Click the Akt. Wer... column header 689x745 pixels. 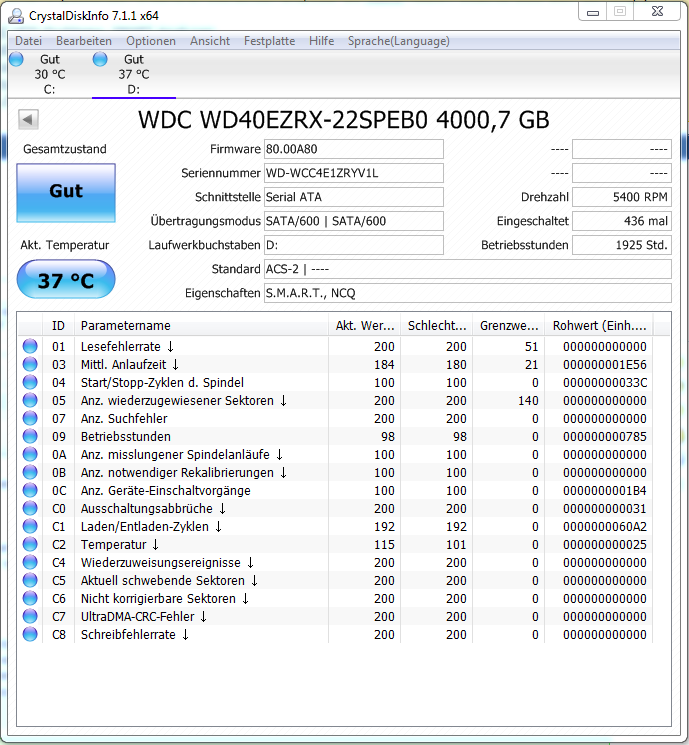[364, 326]
